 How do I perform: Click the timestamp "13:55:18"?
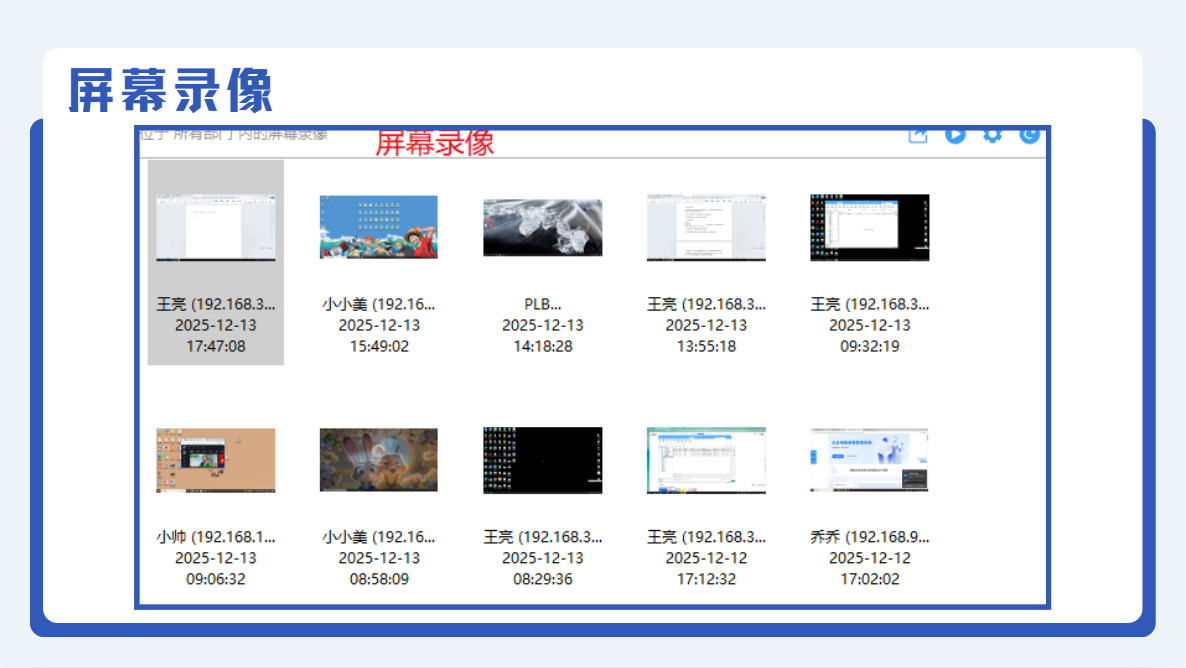point(706,346)
